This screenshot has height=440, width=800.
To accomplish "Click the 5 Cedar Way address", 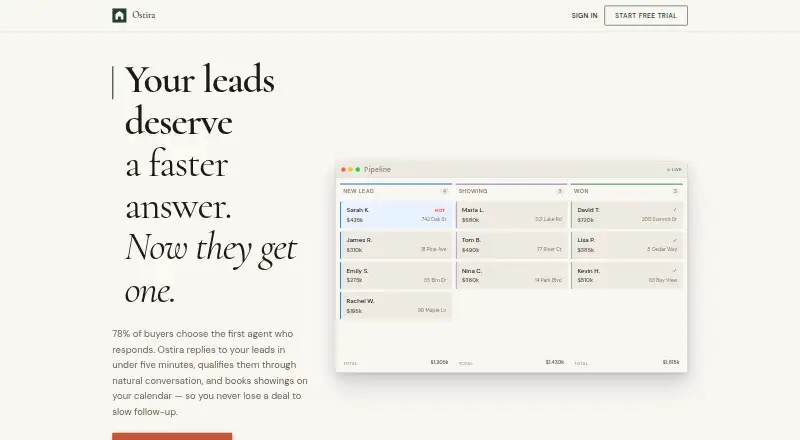I will pos(662,250).
